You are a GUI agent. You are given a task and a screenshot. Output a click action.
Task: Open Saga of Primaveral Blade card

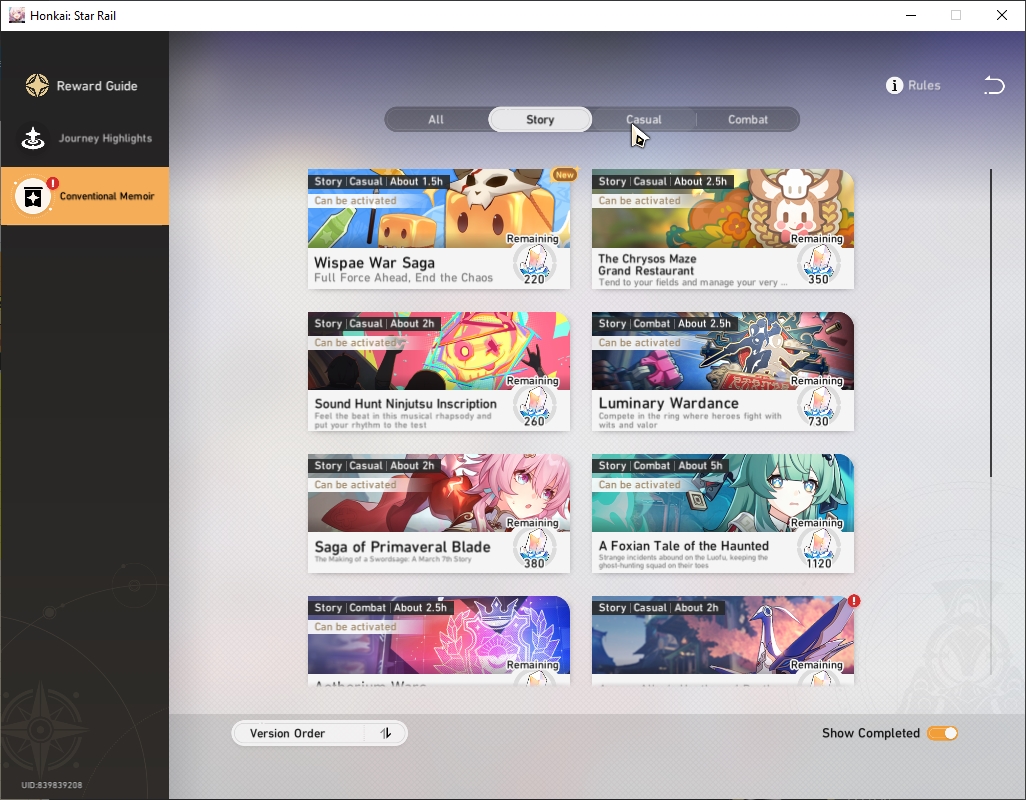click(x=438, y=513)
